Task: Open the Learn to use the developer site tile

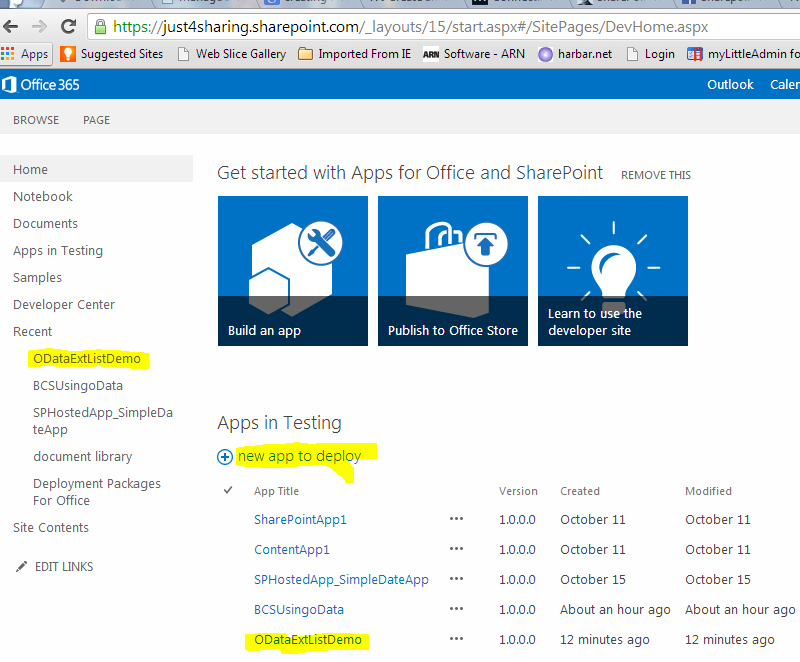Action: (x=613, y=271)
